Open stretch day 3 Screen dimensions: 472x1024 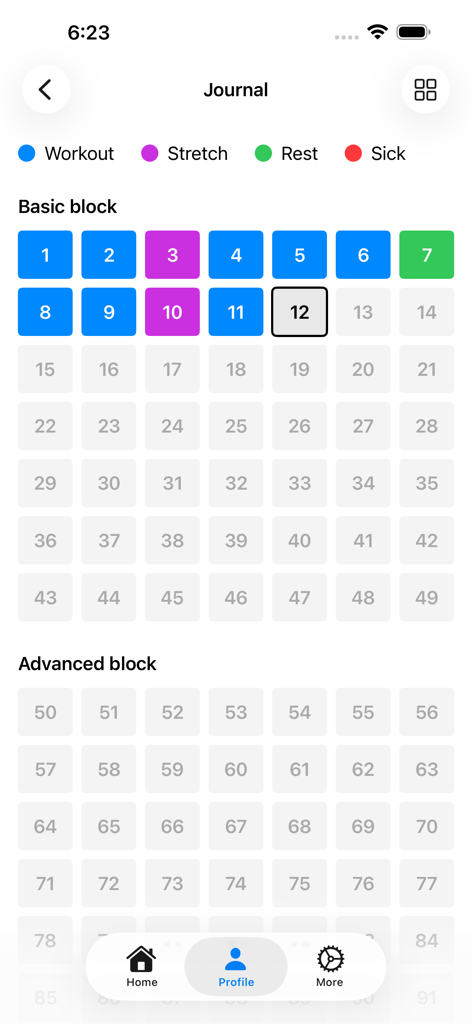tap(172, 255)
